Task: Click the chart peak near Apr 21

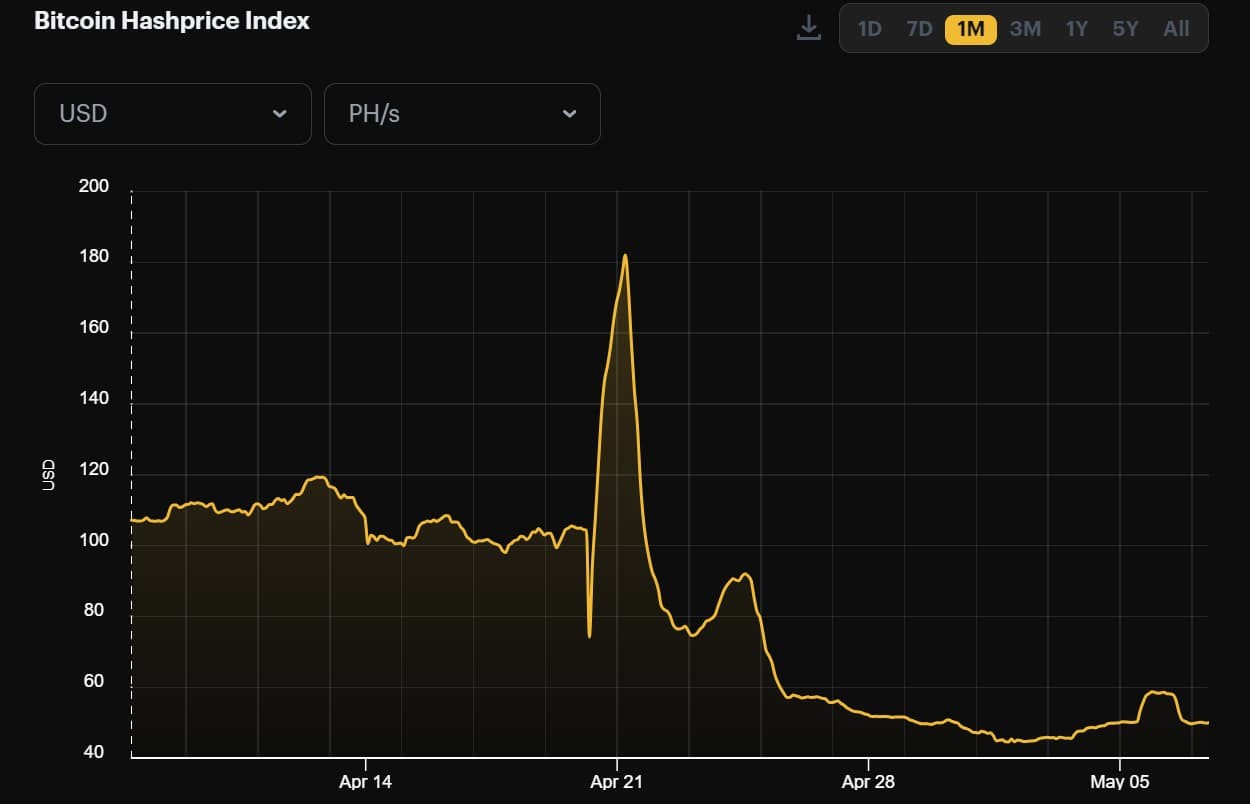Action: (x=625, y=256)
